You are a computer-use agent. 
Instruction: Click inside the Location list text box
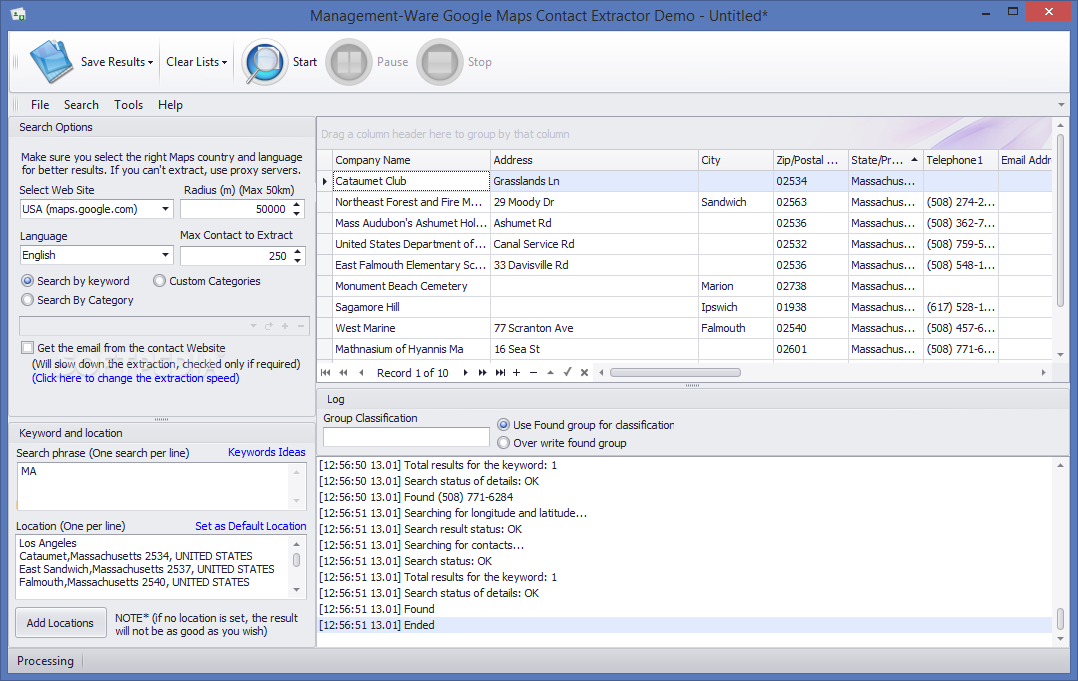coord(153,567)
